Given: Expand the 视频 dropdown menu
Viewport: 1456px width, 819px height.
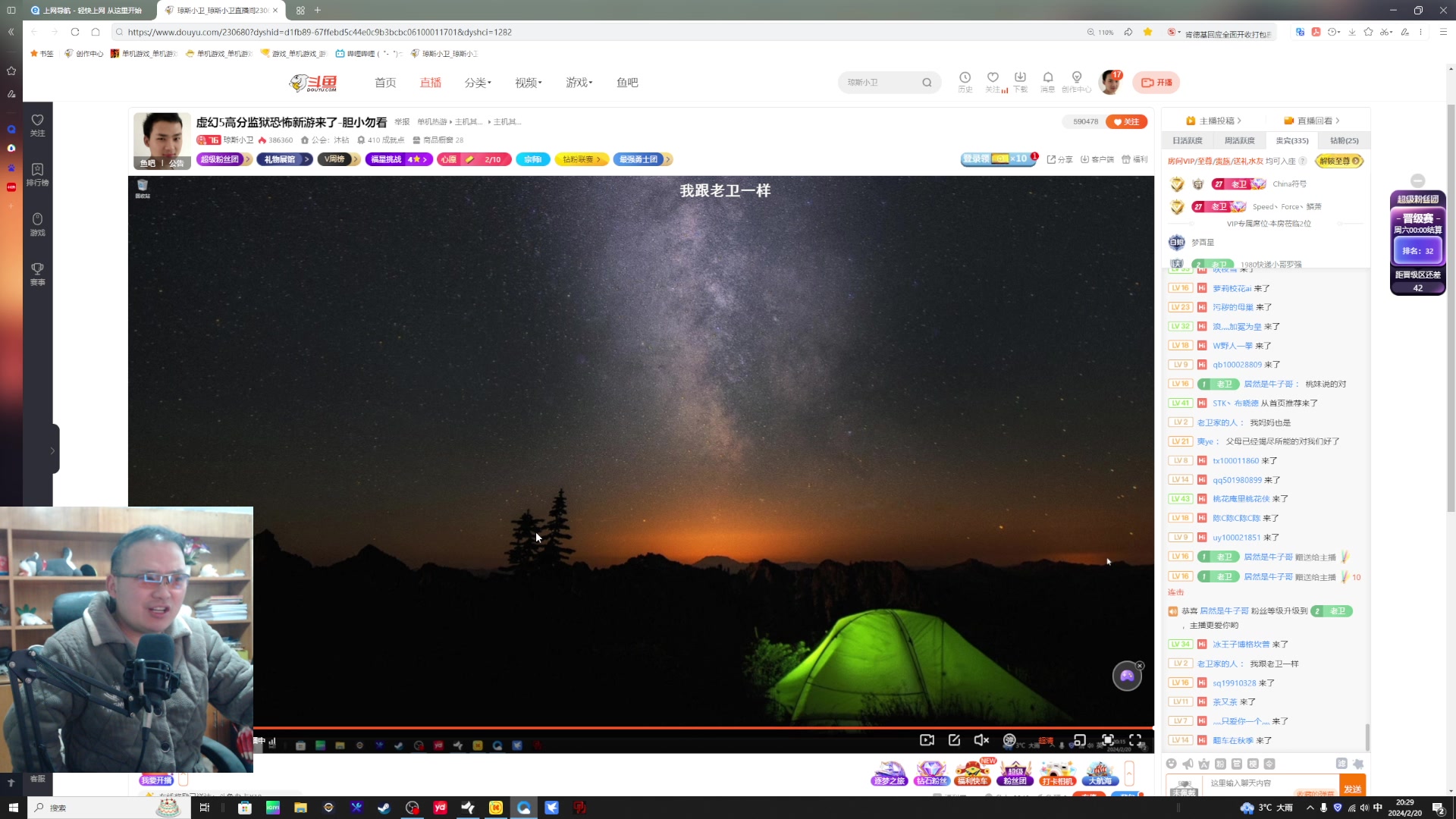Looking at the screenshot, I should click(528, 83).
